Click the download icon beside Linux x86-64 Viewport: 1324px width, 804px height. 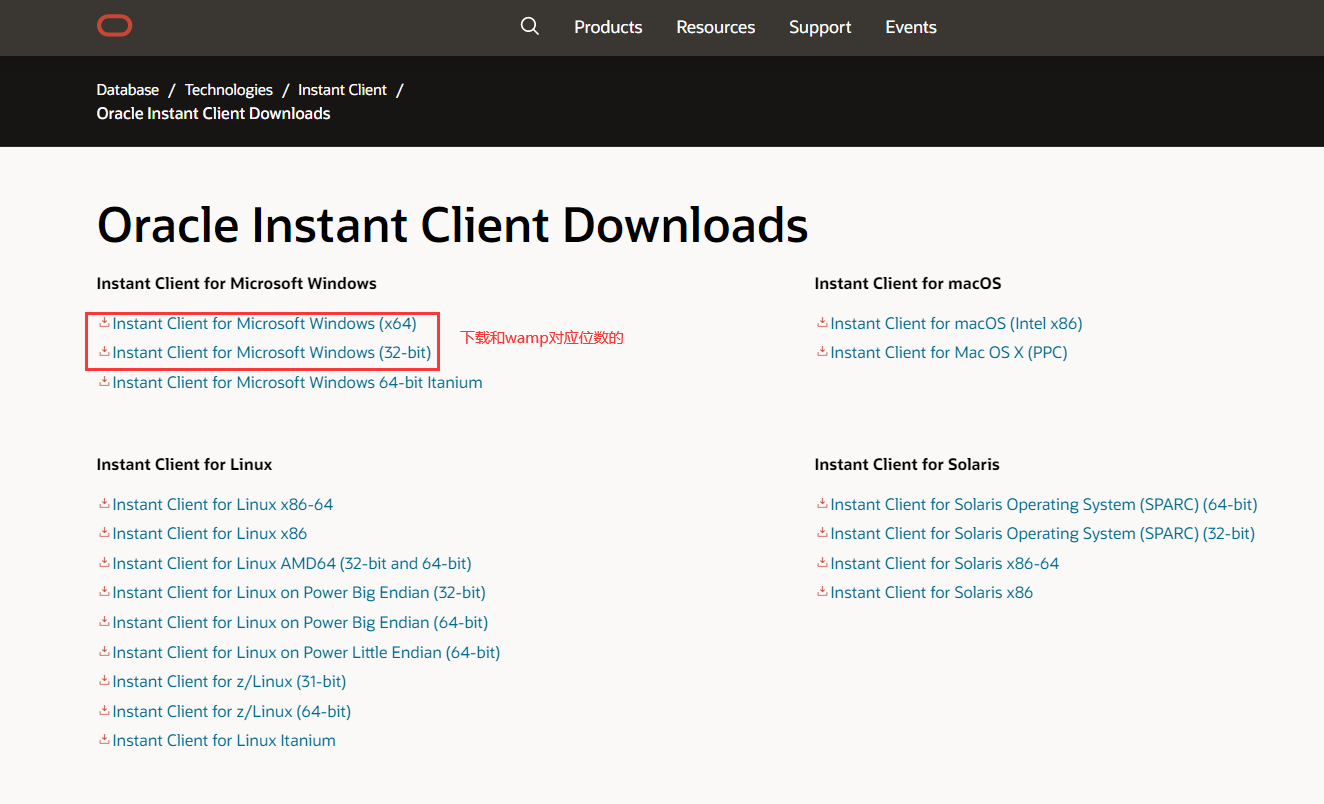(x=104, y=504)
